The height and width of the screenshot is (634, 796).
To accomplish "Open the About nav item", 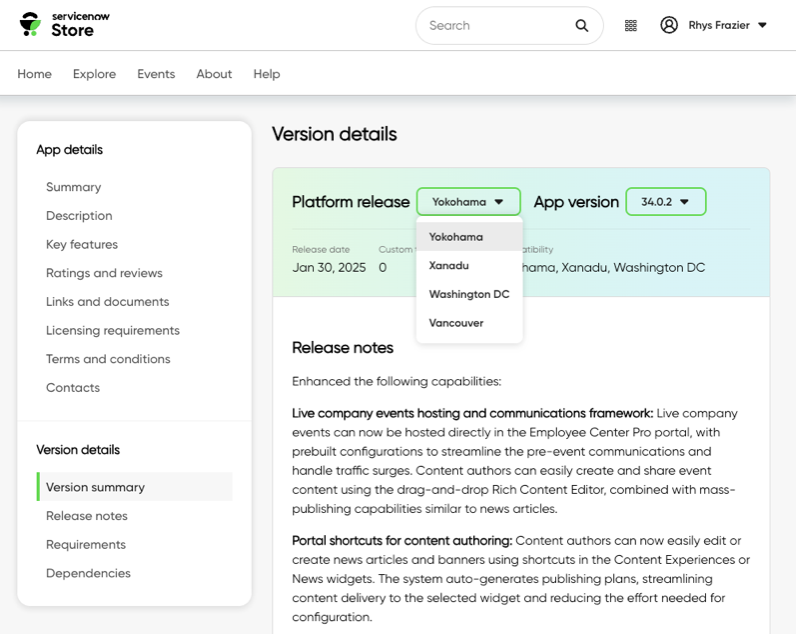I will click(214, 74).
